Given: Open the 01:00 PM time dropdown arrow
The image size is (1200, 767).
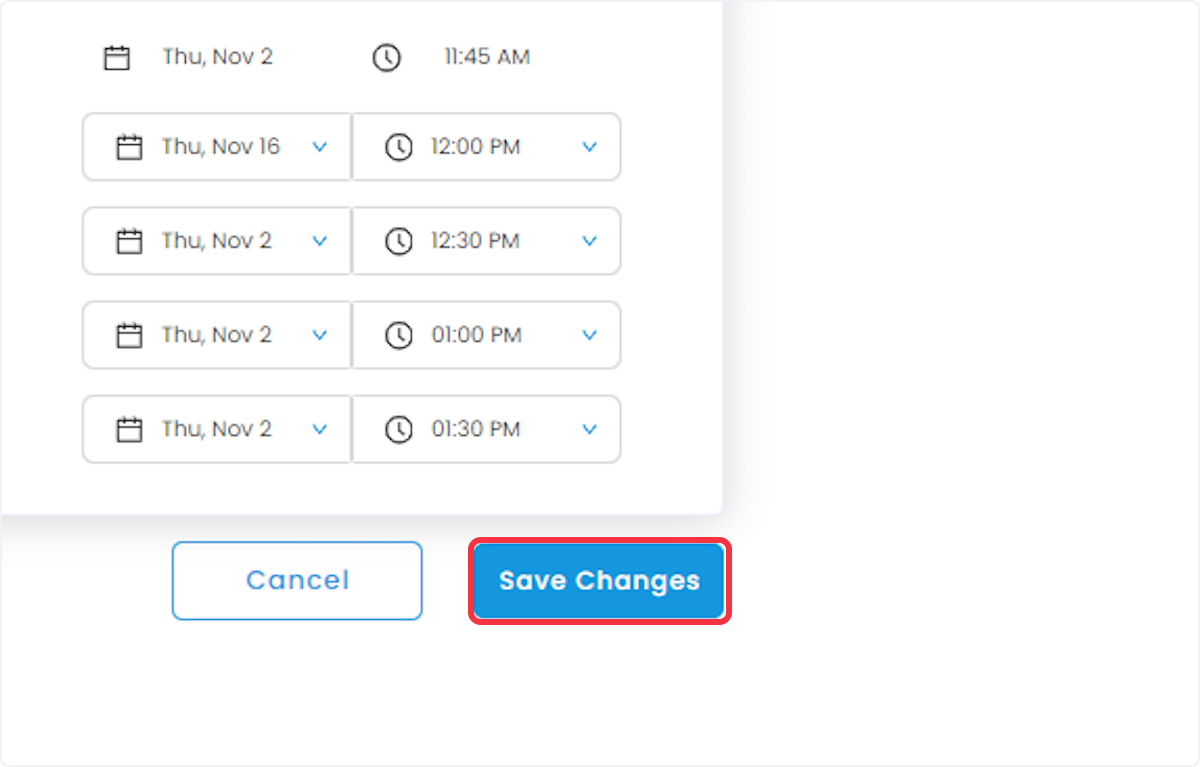Looking at the screenshot, I should point(590,335).
